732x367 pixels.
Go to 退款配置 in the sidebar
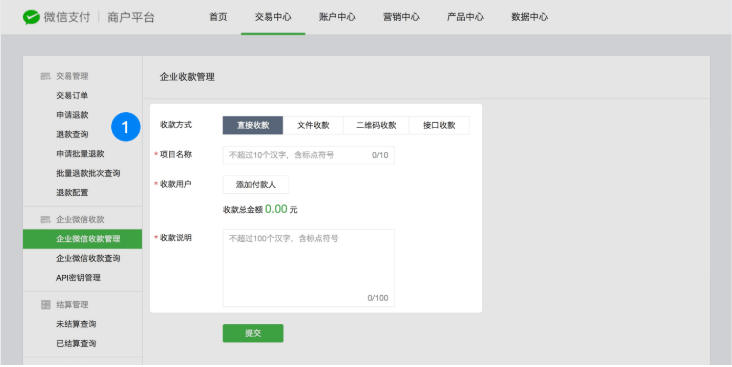(x=72, y=192)
